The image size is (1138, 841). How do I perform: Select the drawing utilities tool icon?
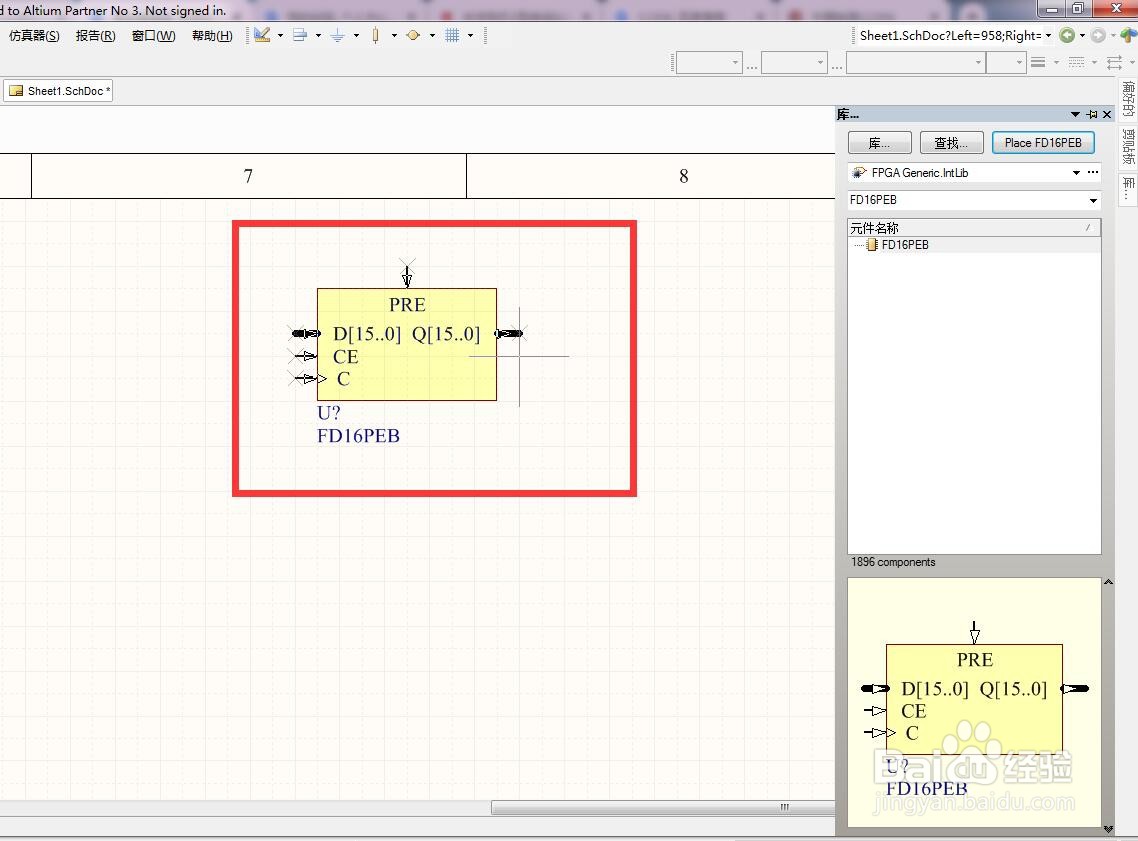coord(262,35)
